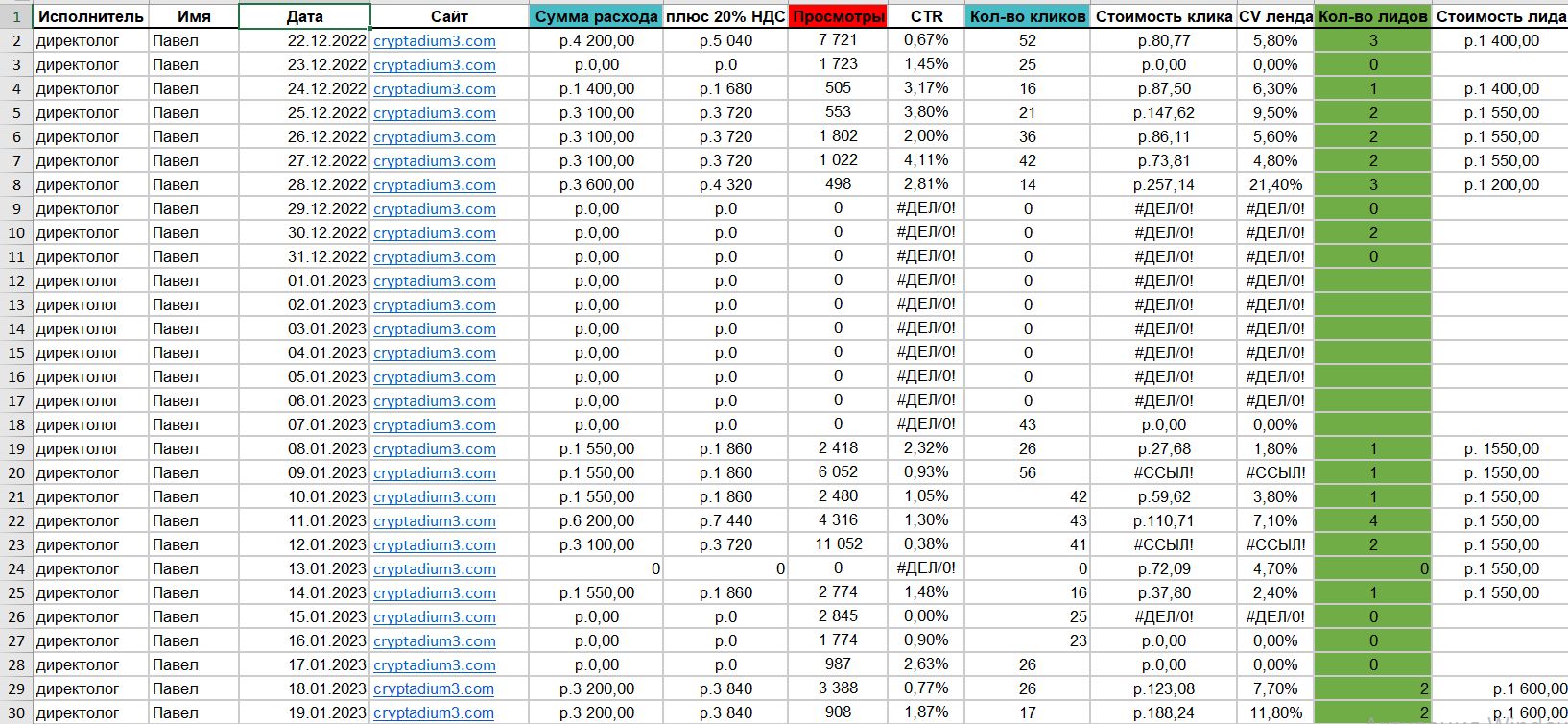The image size is (1568, 724).
Task: Select the row 9 header
Action: point(16,208)
